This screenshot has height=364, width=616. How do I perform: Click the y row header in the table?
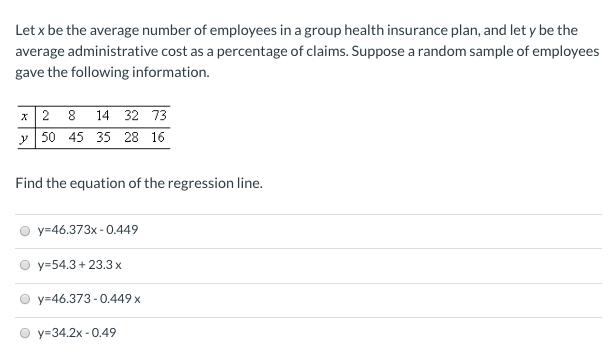click(24, 138)
